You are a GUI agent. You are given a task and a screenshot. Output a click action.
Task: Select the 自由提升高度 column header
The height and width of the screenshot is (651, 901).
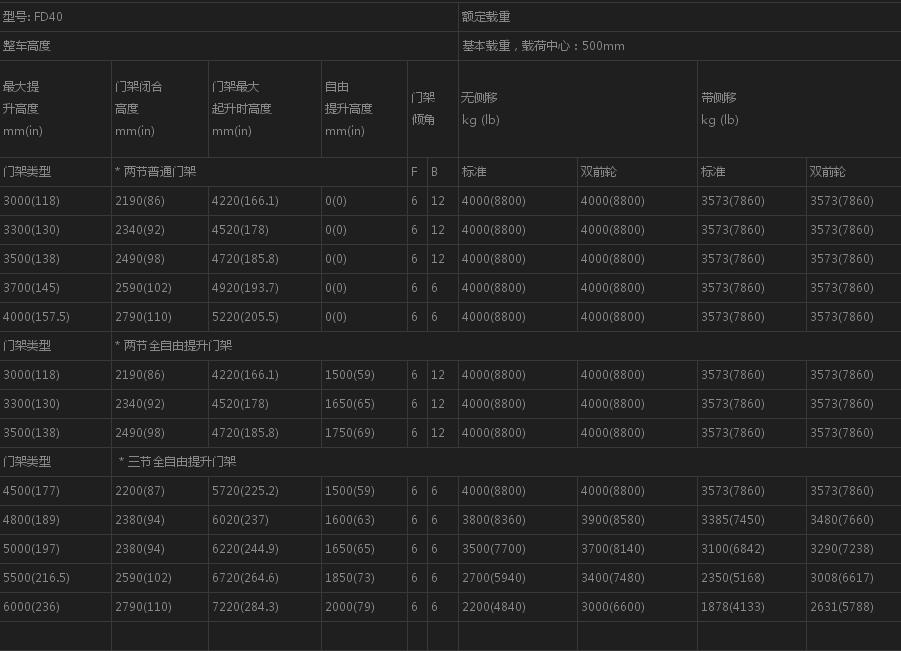click(348, 108)
